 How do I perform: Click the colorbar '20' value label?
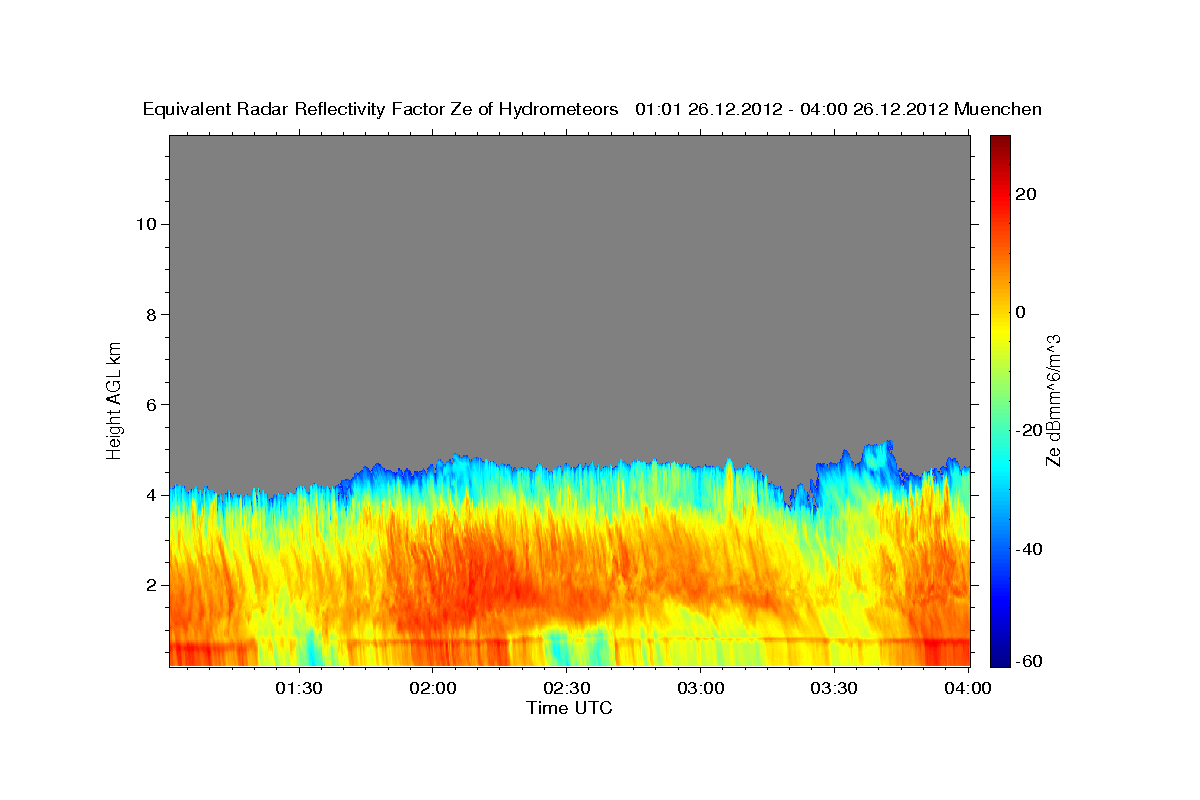(1024, 194)
